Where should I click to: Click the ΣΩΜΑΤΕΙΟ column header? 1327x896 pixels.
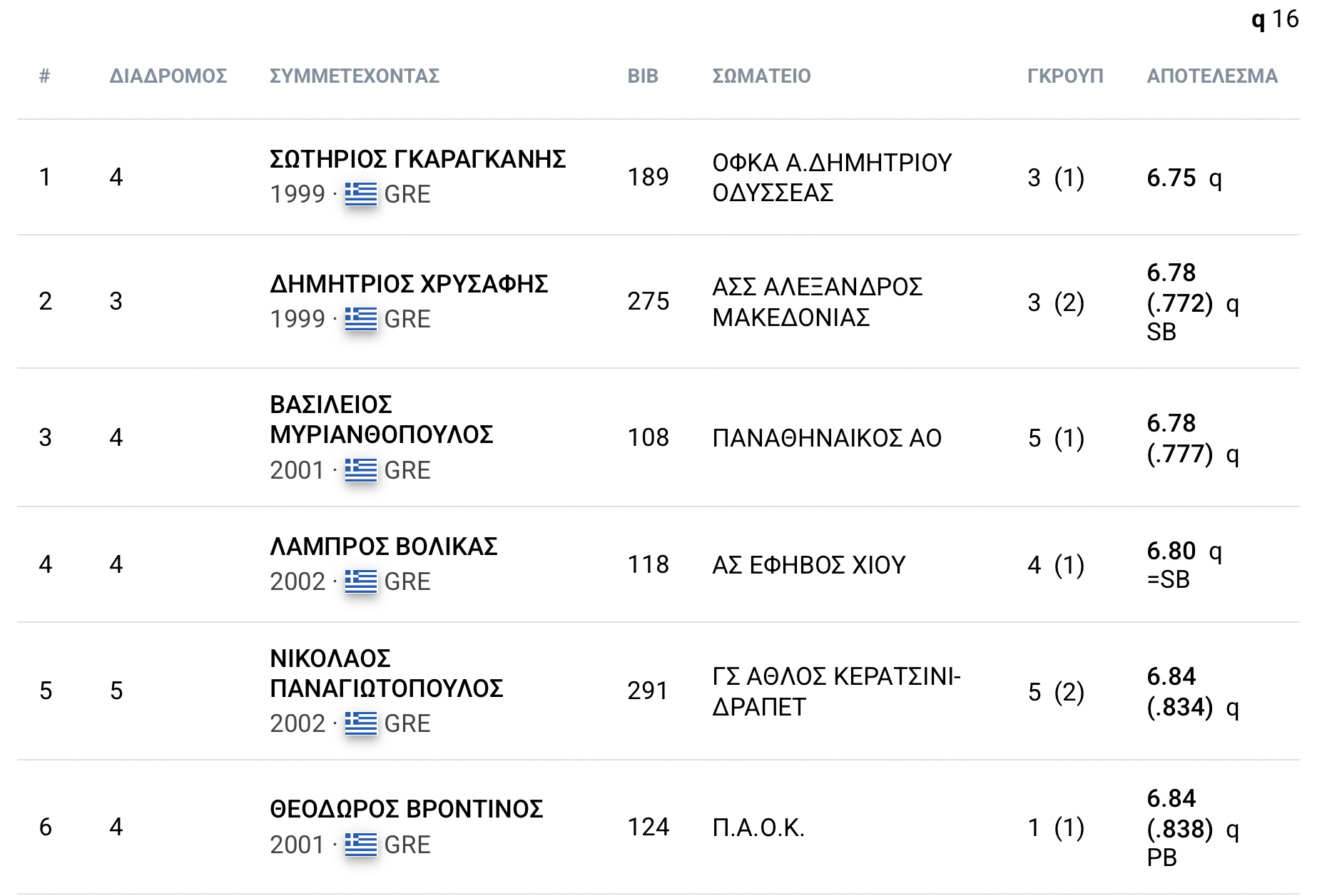[x=761, y=76]
